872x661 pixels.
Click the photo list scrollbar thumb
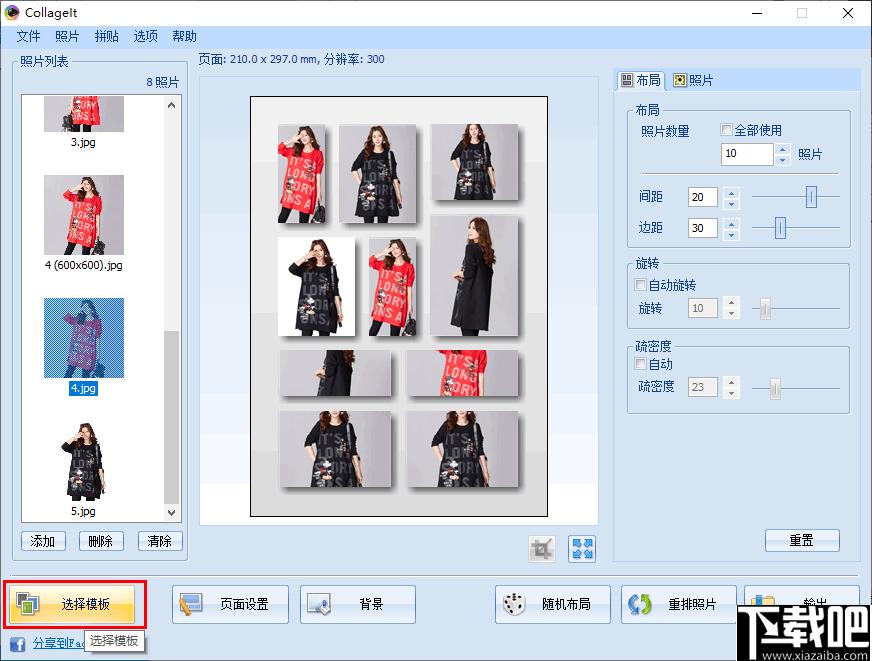(171, 418)
